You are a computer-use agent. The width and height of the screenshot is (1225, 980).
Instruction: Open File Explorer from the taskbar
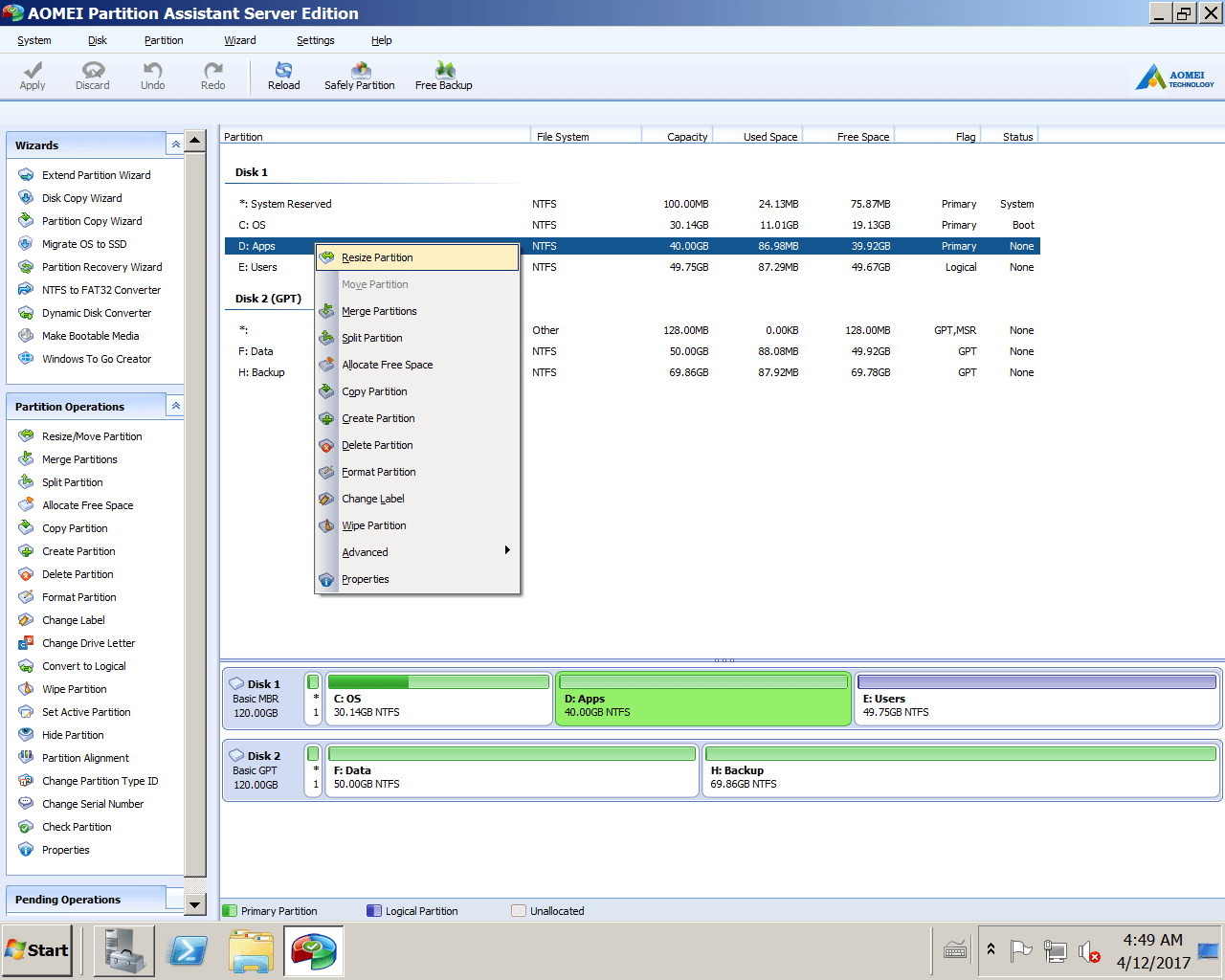(x=251, y=951)
